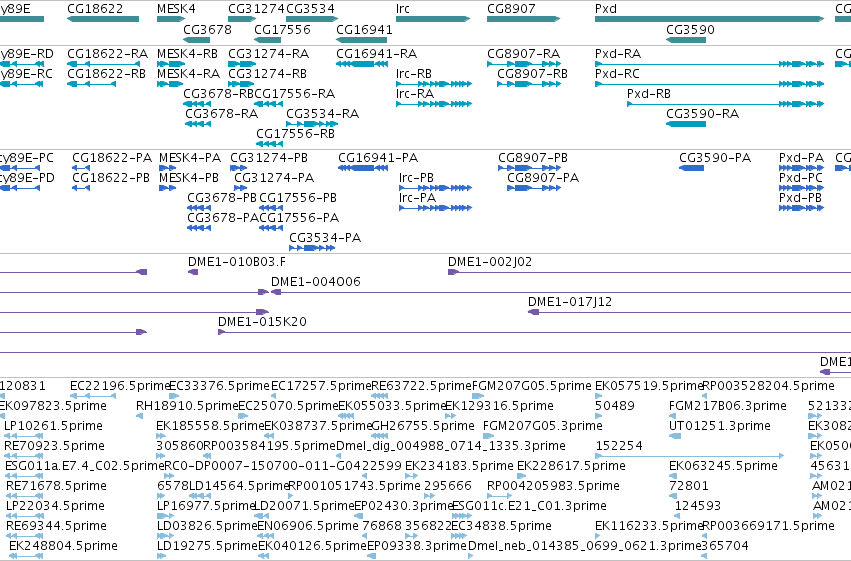Screen dimensions: 851x561
Task: Click clone label DME1-015K20
Action: point(262,322)
